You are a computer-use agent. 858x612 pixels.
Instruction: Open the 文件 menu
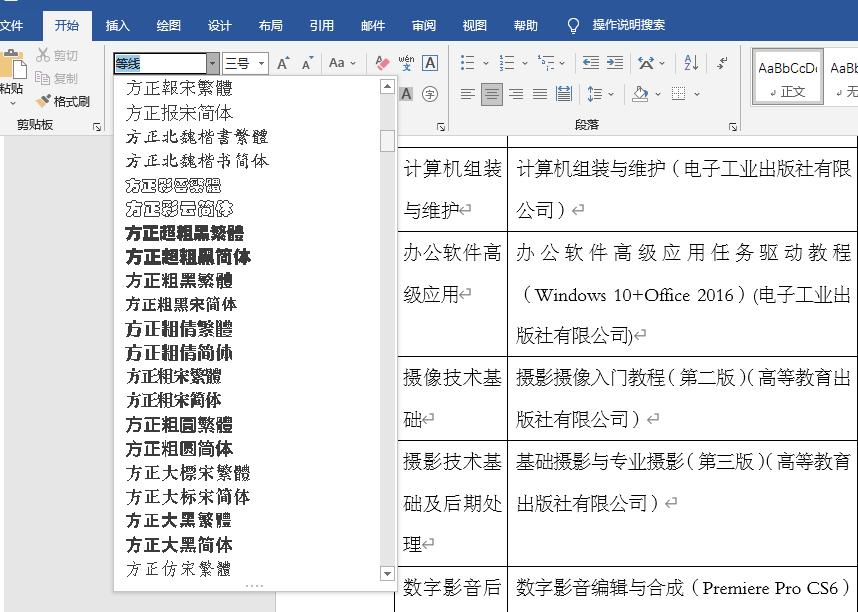tap(15, 25)
